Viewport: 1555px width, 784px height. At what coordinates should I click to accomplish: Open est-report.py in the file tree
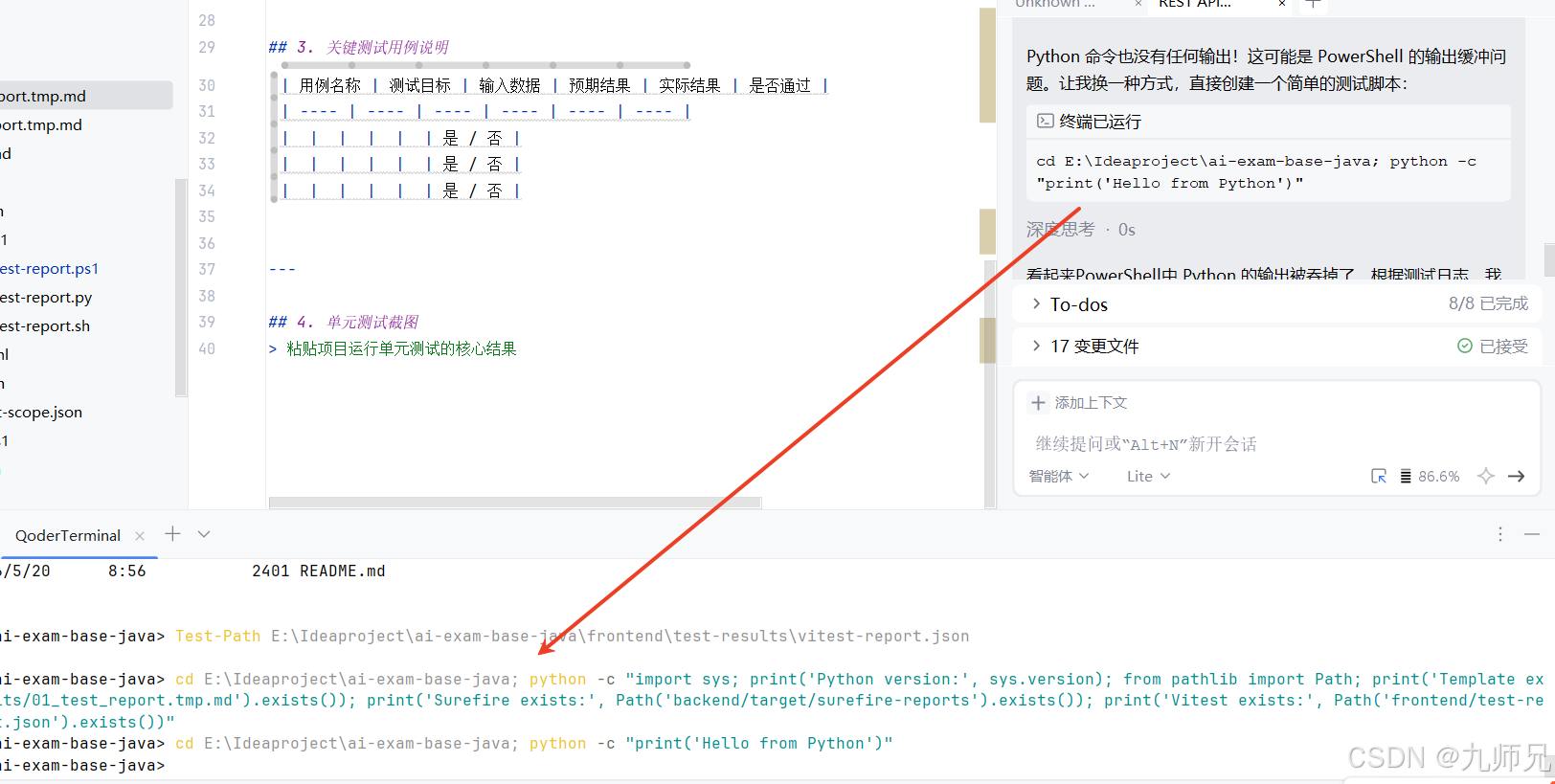[x=46, y=297]
